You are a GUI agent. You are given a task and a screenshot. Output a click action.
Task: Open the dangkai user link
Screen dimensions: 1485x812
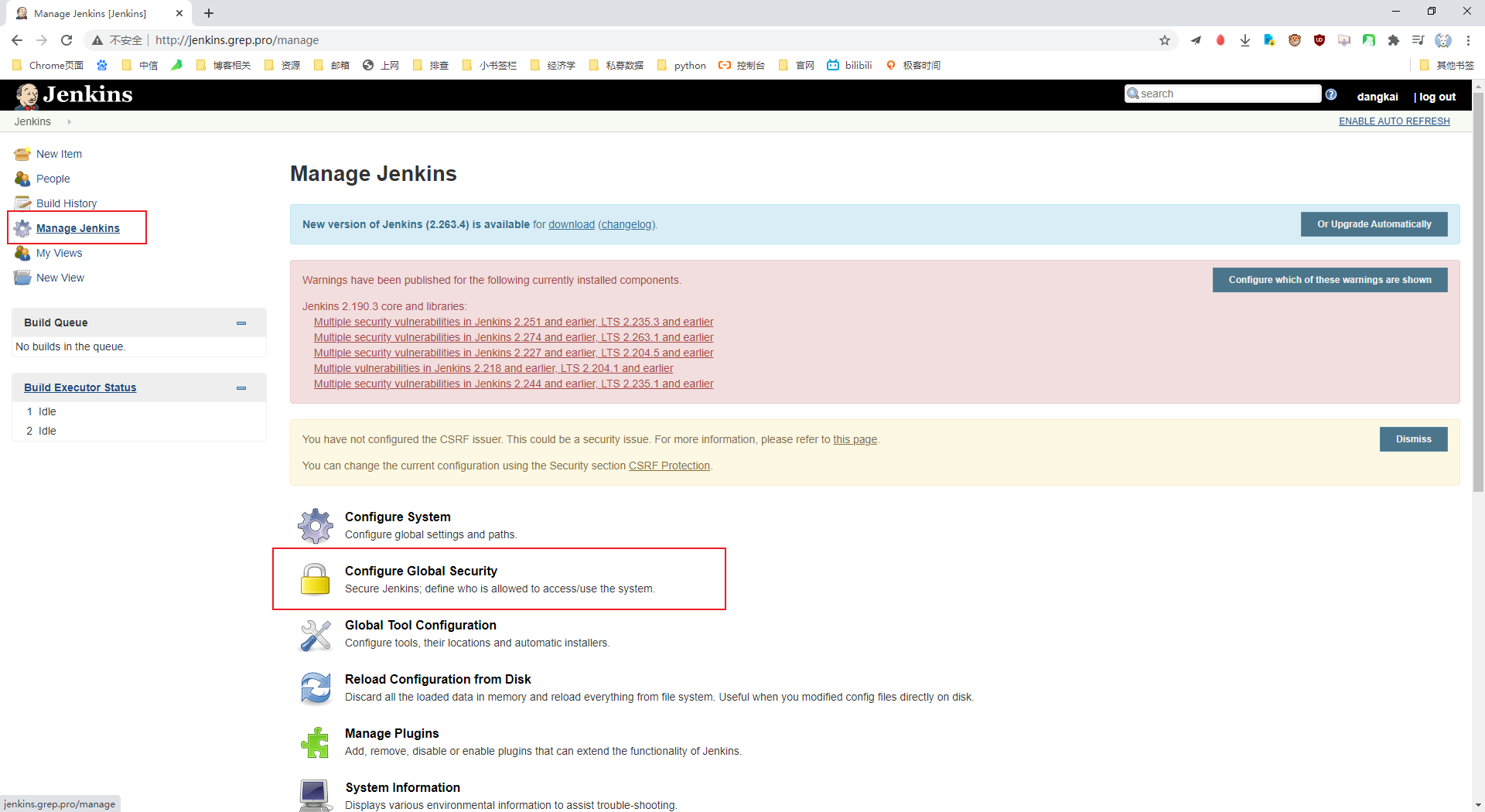point(1377,97)
